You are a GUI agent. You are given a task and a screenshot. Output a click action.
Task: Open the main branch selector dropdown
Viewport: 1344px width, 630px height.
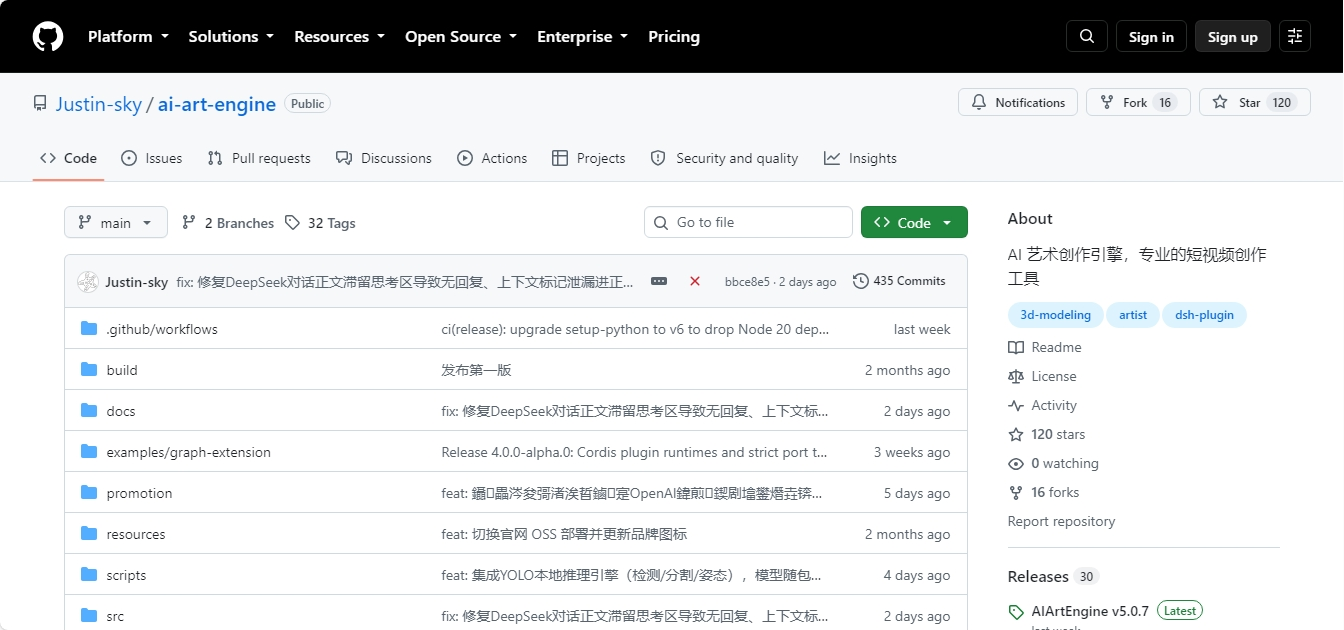[x=115, y=222]
